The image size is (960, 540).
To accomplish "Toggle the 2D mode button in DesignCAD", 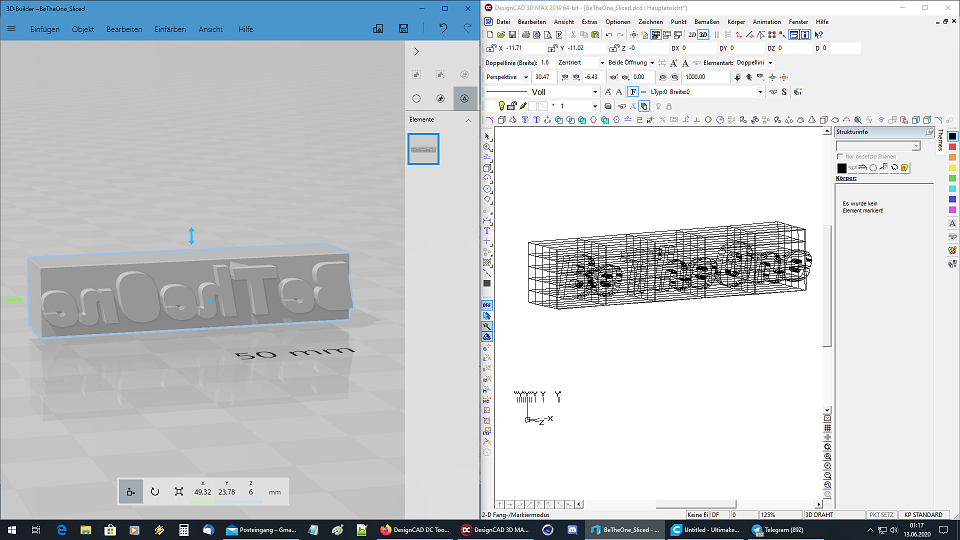I will point(690,35).
